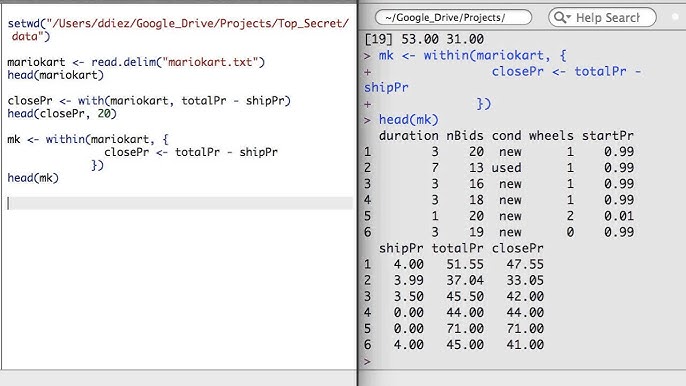Click the working directory path field
The height and width of the screenshot is (386, 686).
coord(453,18)
